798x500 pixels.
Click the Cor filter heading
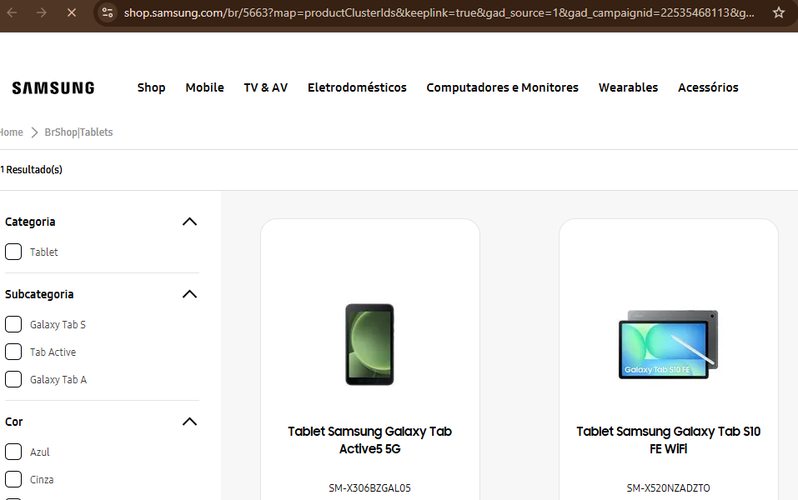pos(14,422)
